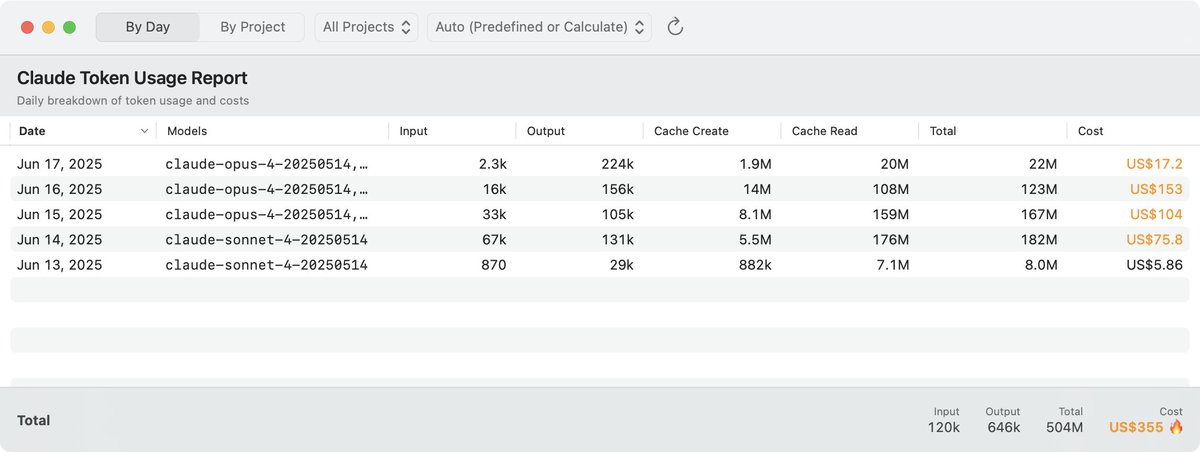Switch to the By Project tab

[x=252, y=27]
